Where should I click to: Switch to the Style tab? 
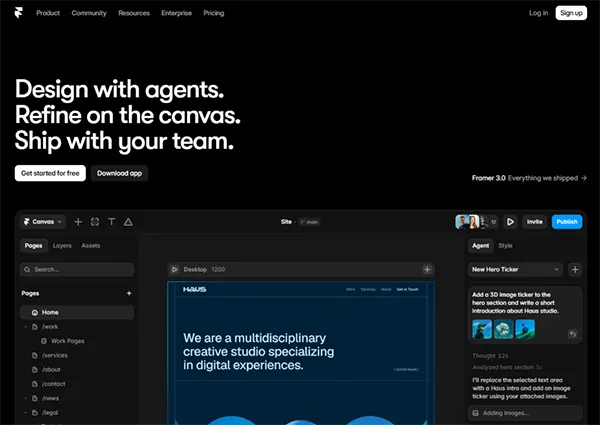(505, 246)
